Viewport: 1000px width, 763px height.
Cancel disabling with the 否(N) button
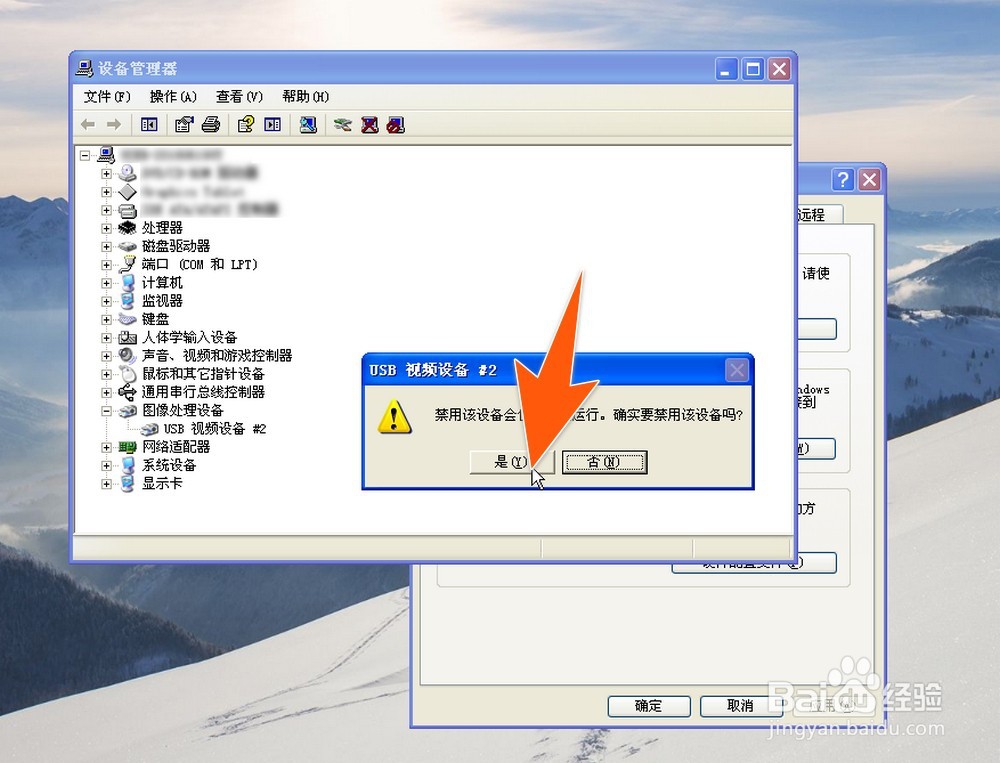(605, 462)
